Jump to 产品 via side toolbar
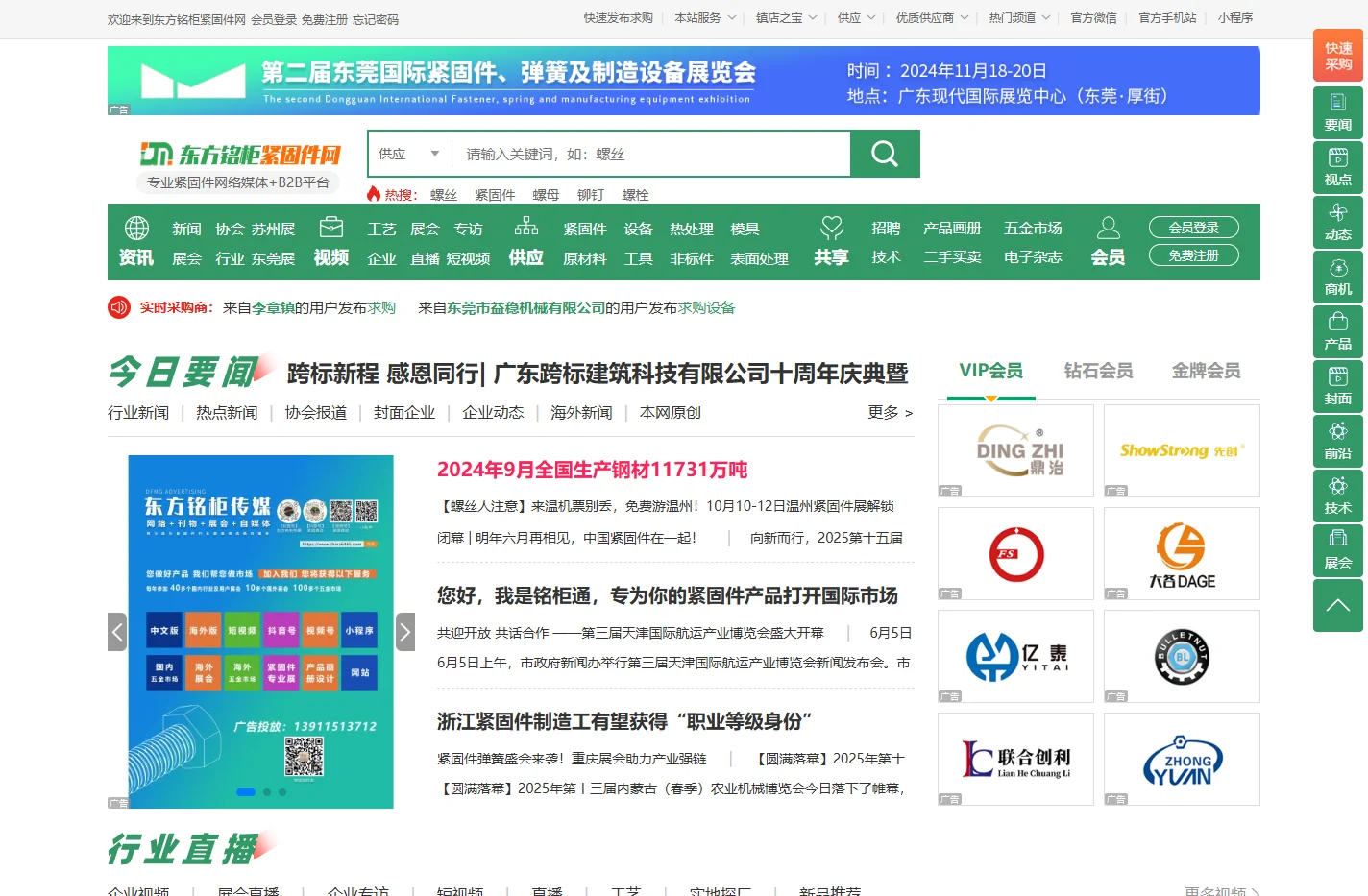1368x896 pixels. coord(1338,331)
